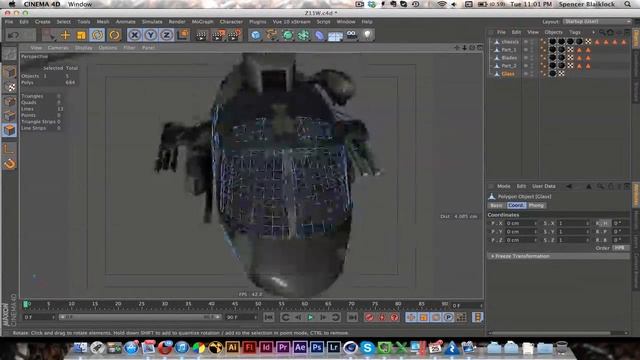Open the viewport Display menu

click(84, 48)
